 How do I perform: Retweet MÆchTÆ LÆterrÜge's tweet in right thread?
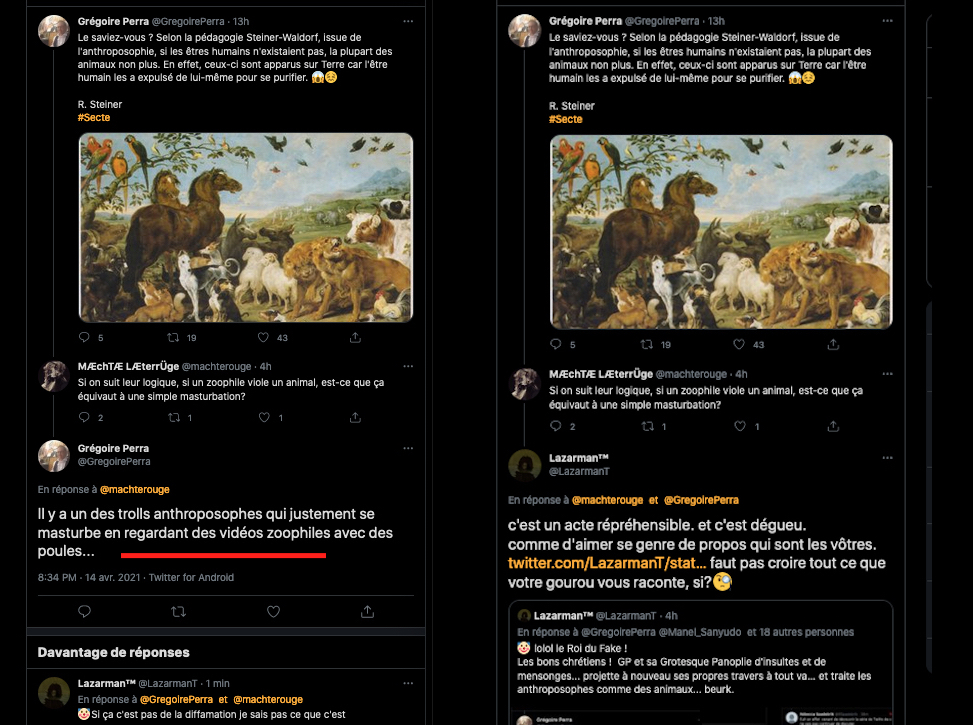pos(650,426)
